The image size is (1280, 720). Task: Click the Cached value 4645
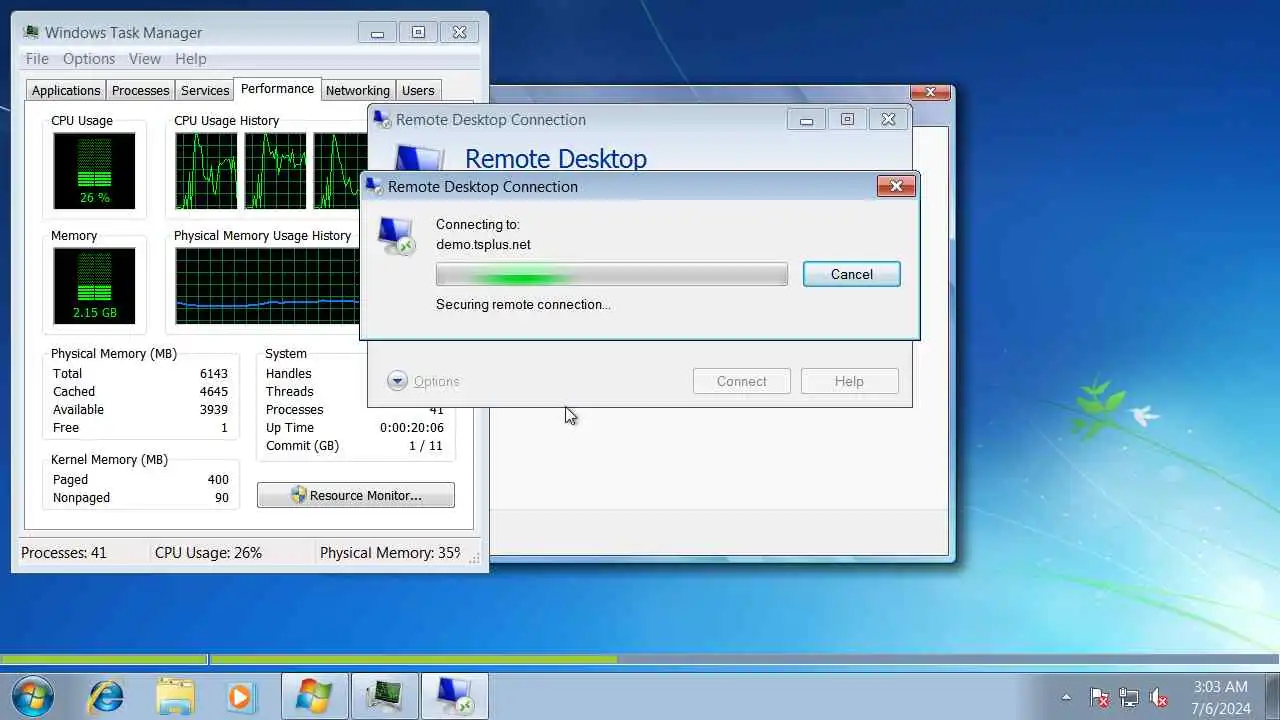point(214,391)
